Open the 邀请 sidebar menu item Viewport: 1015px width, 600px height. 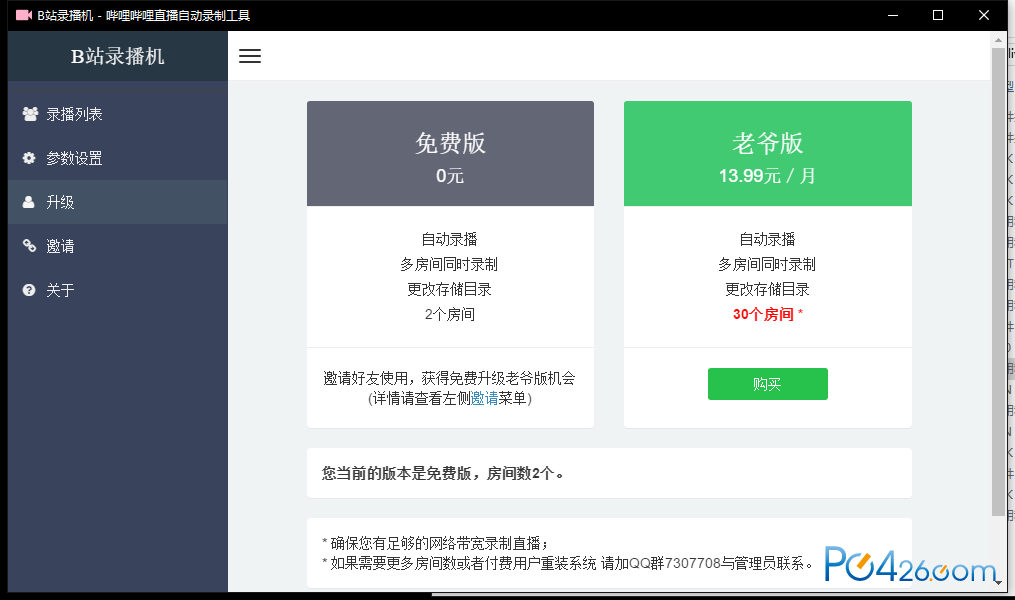tap(118, 247)
